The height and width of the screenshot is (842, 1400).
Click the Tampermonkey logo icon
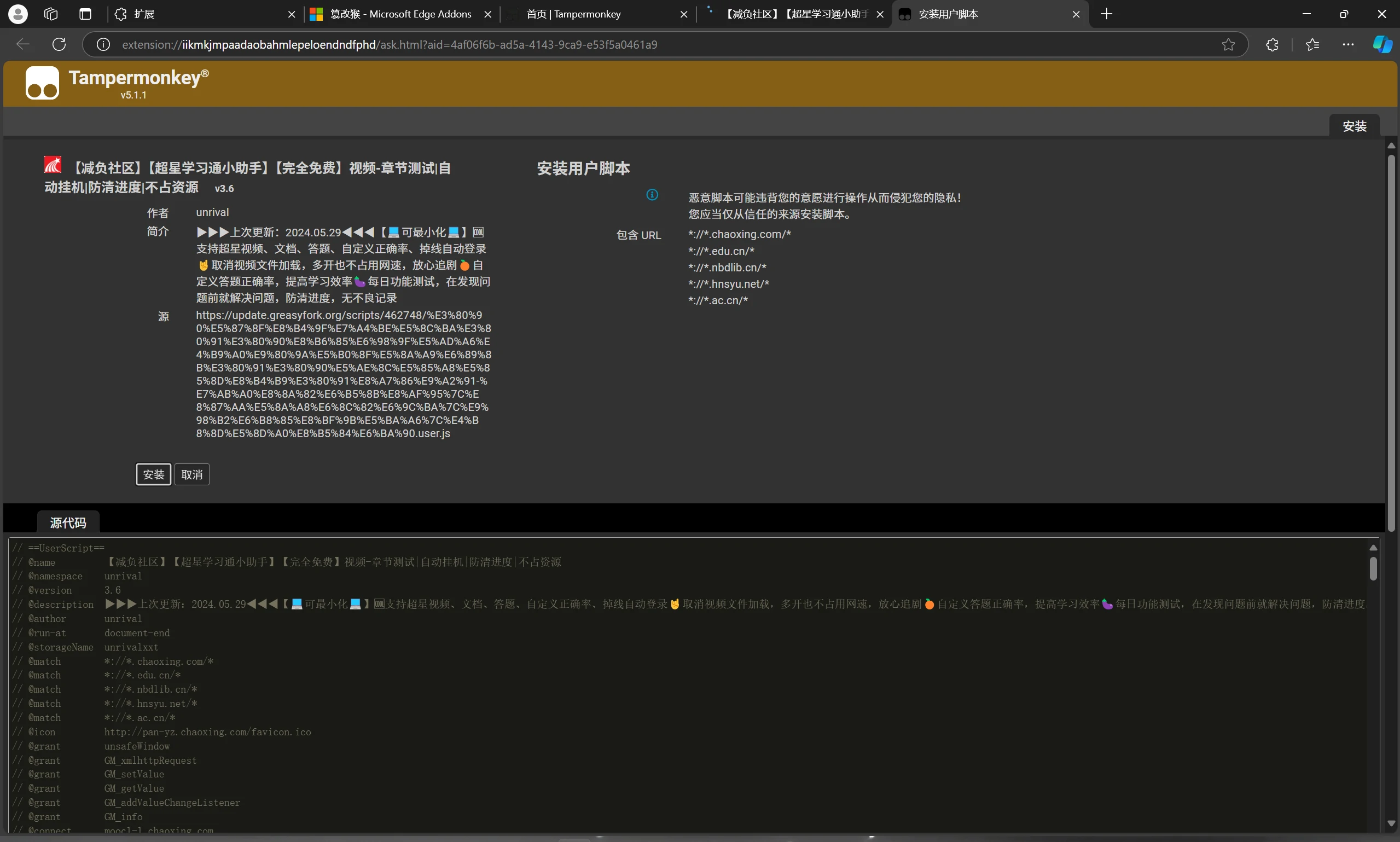tap(42, 83)
